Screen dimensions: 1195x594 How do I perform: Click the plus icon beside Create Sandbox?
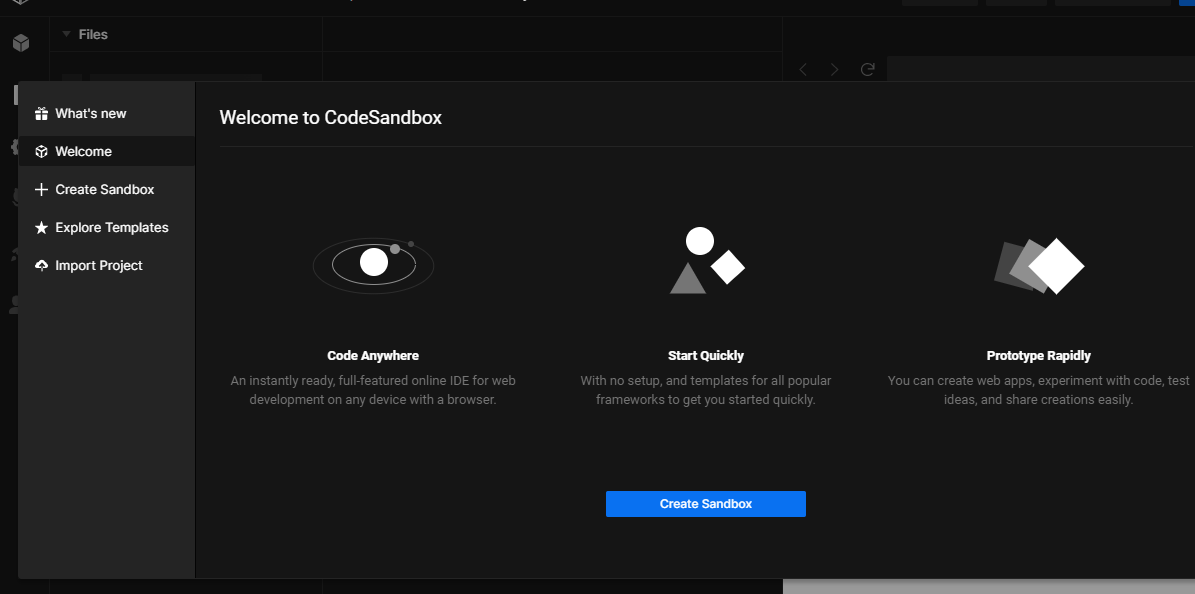pyautogui.click(x=41, y=189)
